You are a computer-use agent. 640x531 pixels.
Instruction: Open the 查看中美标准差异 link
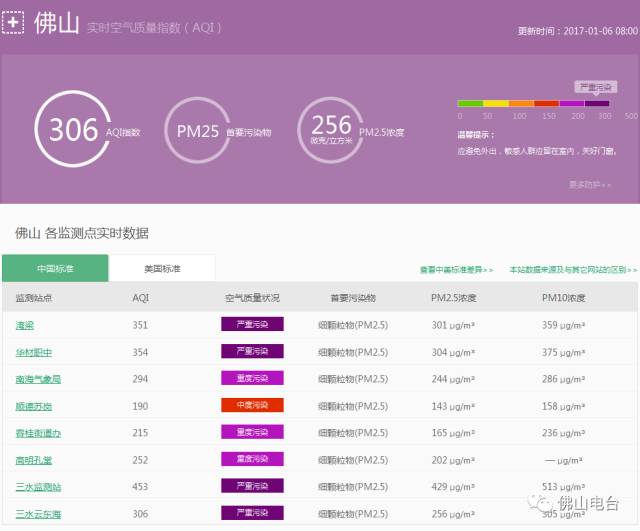[x=457, y=270]
